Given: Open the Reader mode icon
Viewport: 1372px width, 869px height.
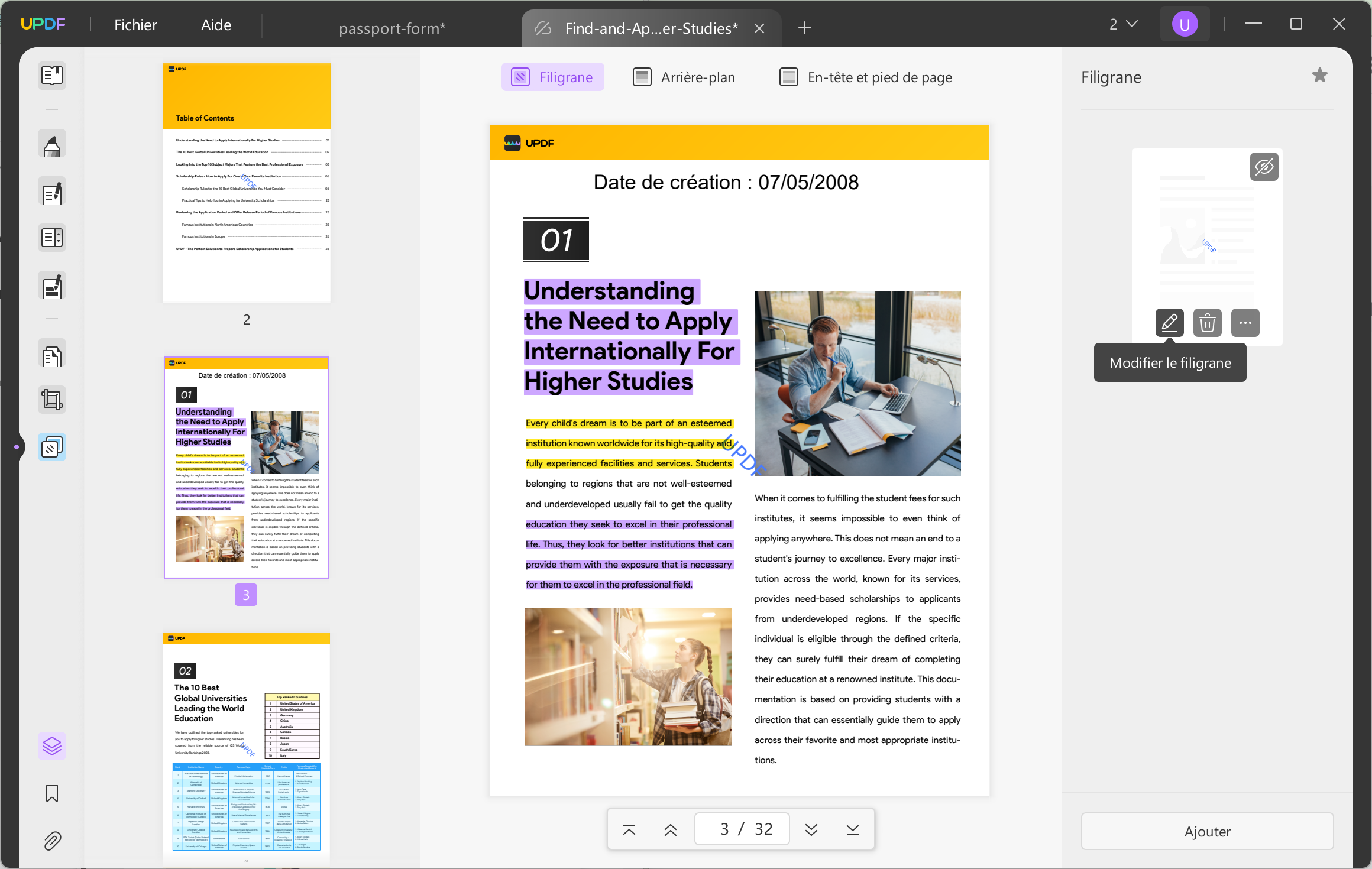Looking at the screenshot, I should click(52, 75).
